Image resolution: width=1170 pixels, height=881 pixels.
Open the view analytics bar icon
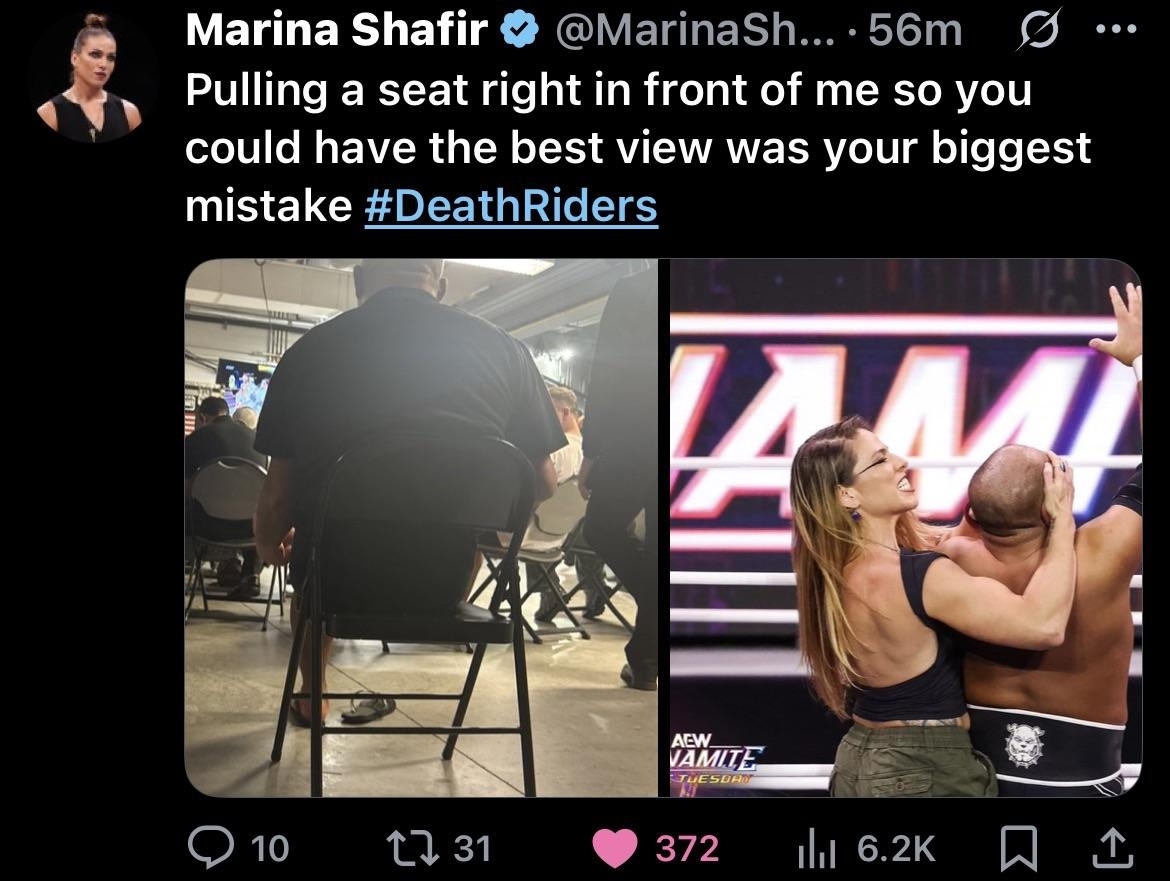coord(817,849)
